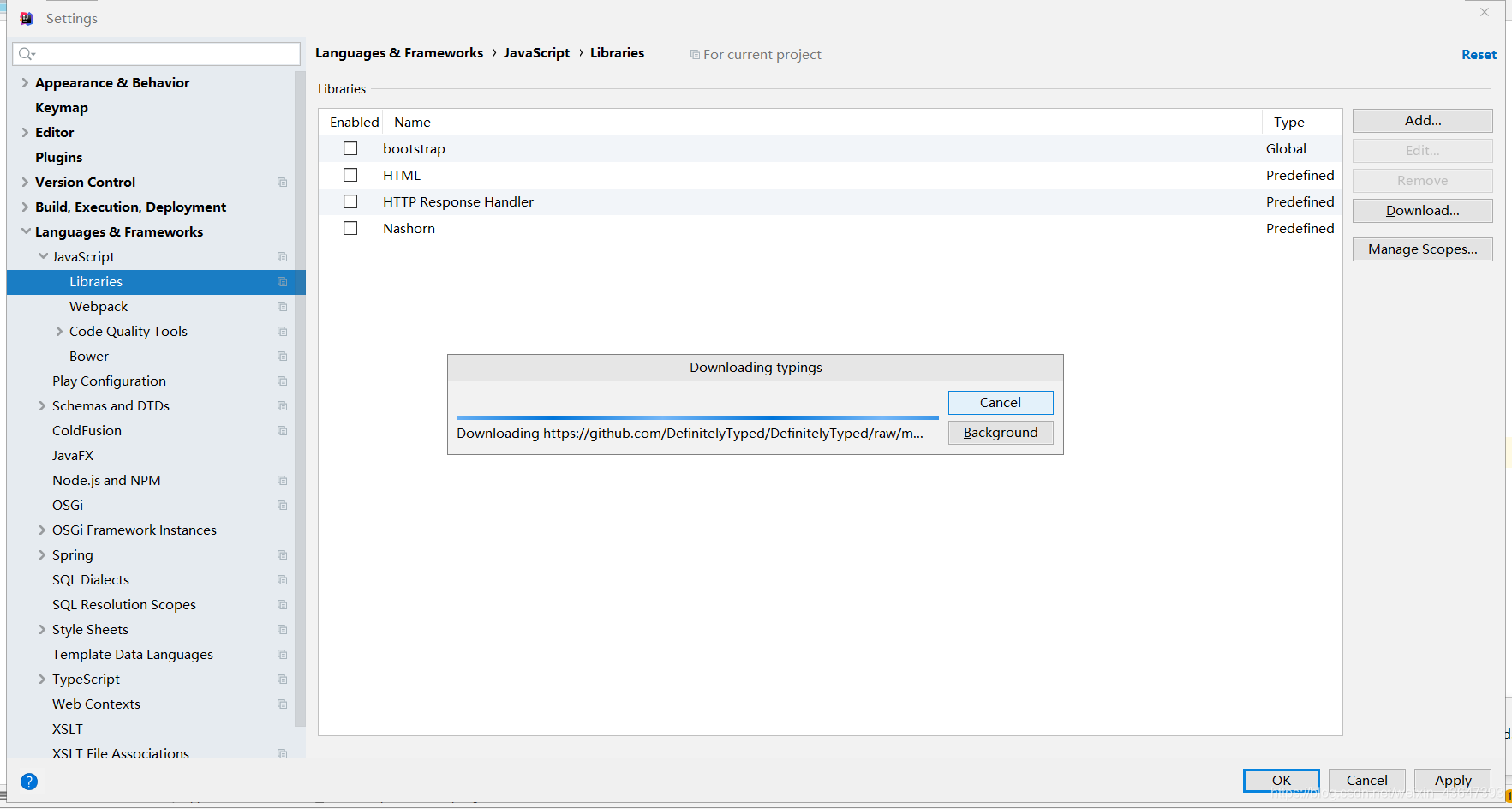1512x809 pixels.
Task: Expand Code Quality Tools node
Action: [59, 332]
